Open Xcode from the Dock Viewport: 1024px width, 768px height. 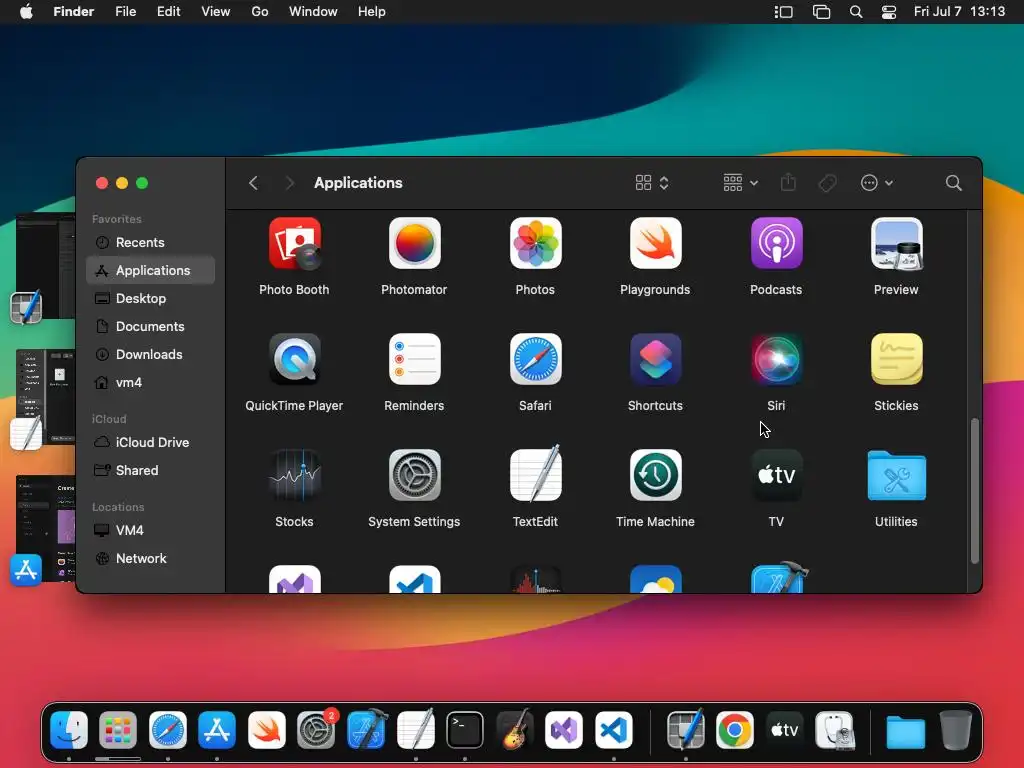(366, 730)
